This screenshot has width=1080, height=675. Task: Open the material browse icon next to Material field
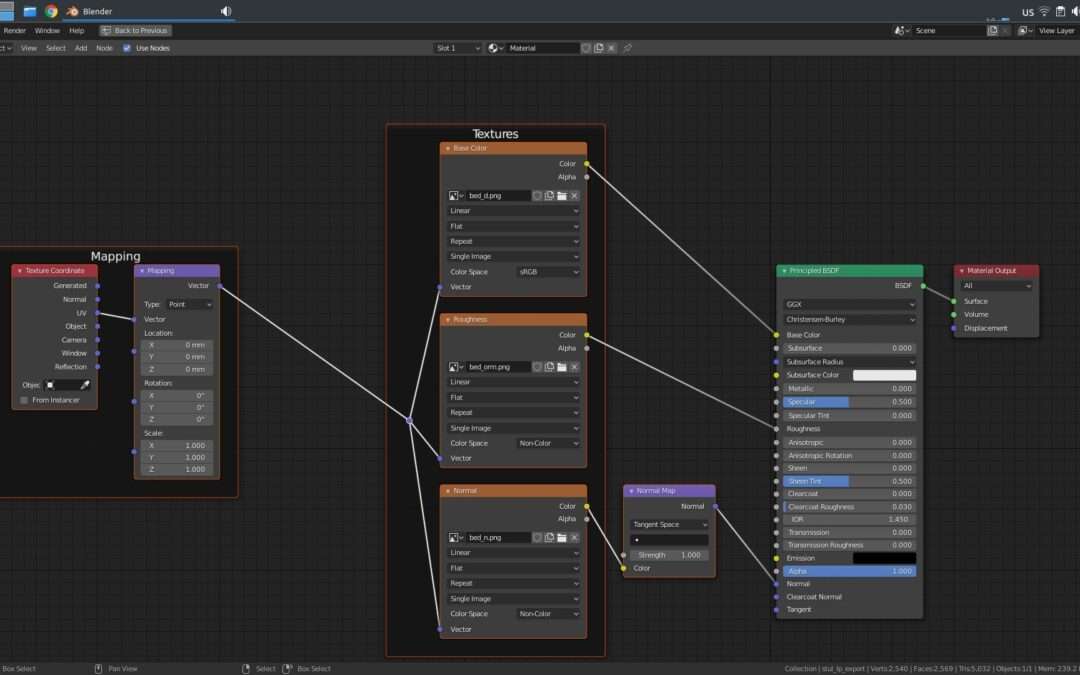pyautogui.click(x=493, y=47)
